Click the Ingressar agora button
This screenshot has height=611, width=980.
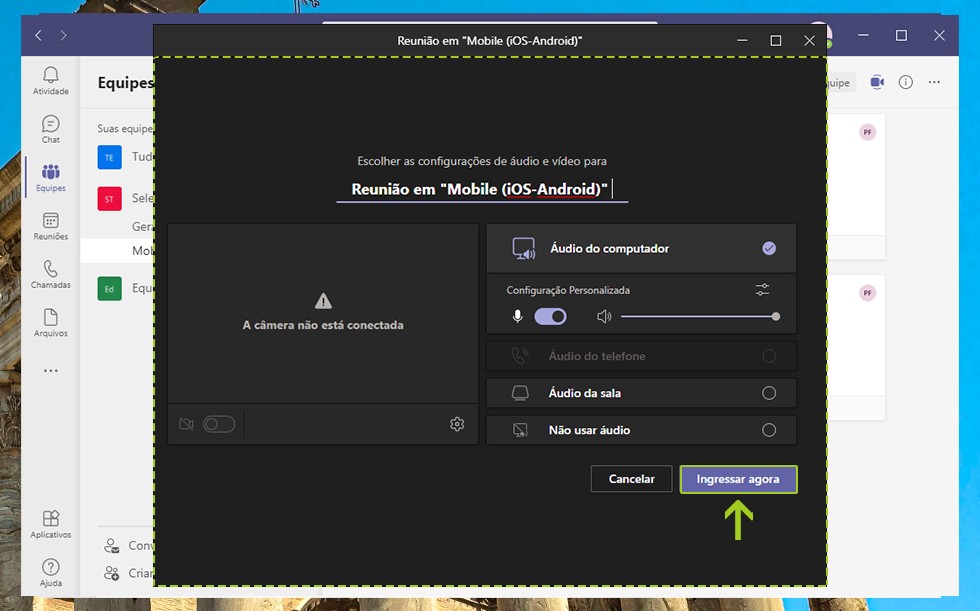738,479
